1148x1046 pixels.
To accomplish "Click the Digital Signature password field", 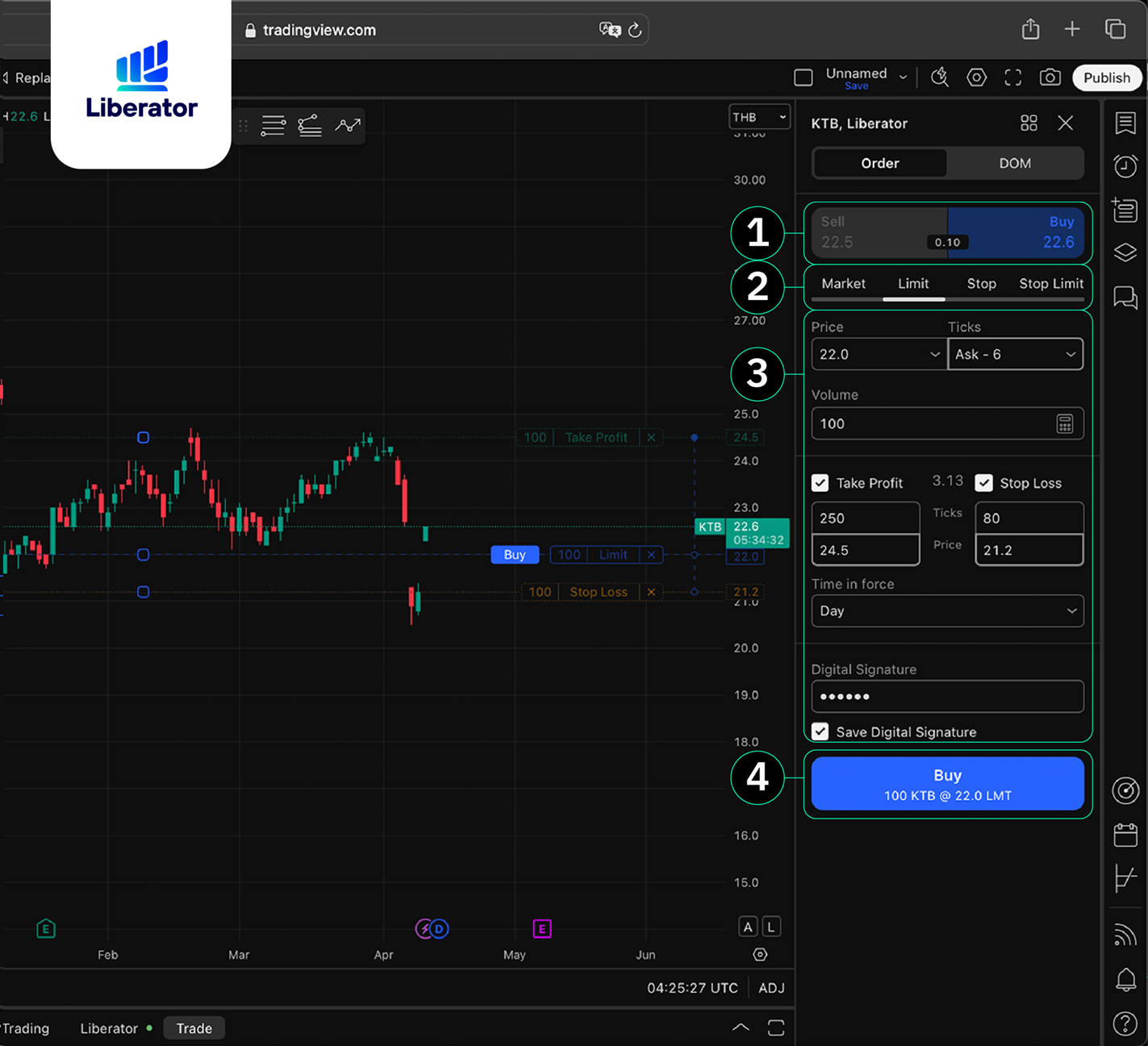I will tap(948, 696).
